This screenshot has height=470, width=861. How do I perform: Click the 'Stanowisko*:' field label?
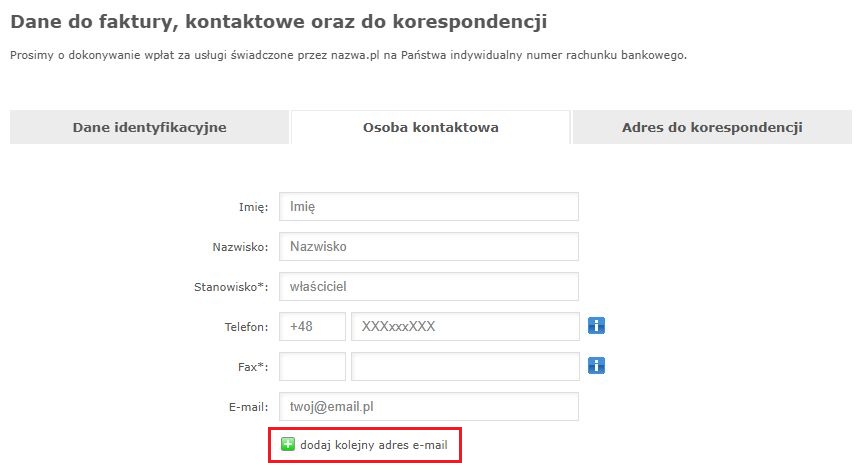pyautogui.click(x=231, y=287)
